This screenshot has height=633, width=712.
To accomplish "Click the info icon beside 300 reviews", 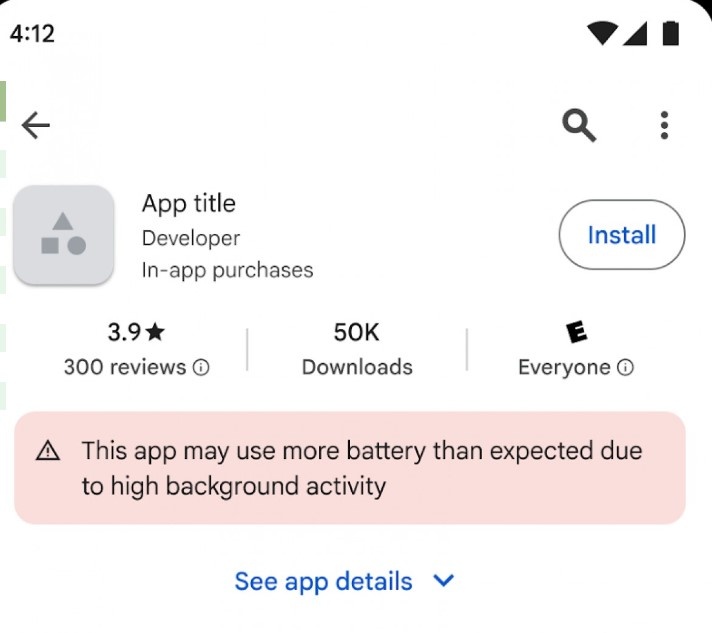I will pyautogui.click(x=201, y=367).
